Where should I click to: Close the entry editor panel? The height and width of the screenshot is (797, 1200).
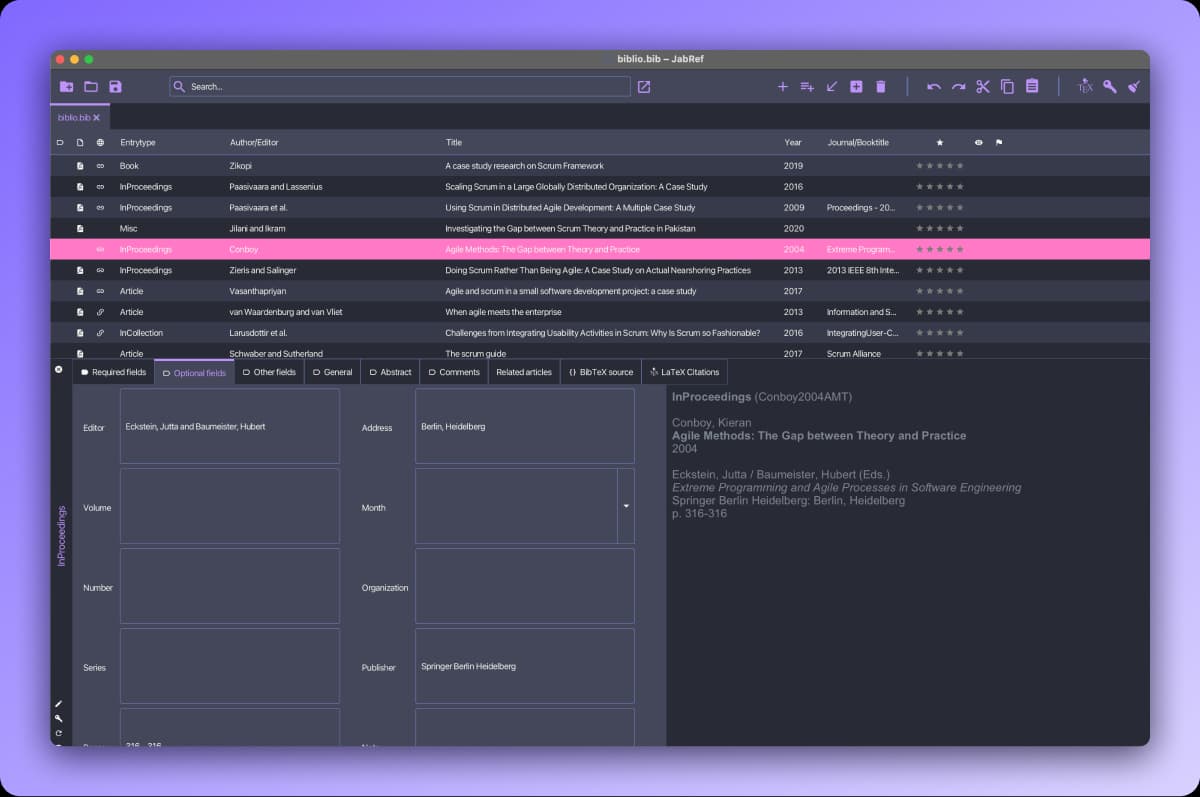[58, 370]
